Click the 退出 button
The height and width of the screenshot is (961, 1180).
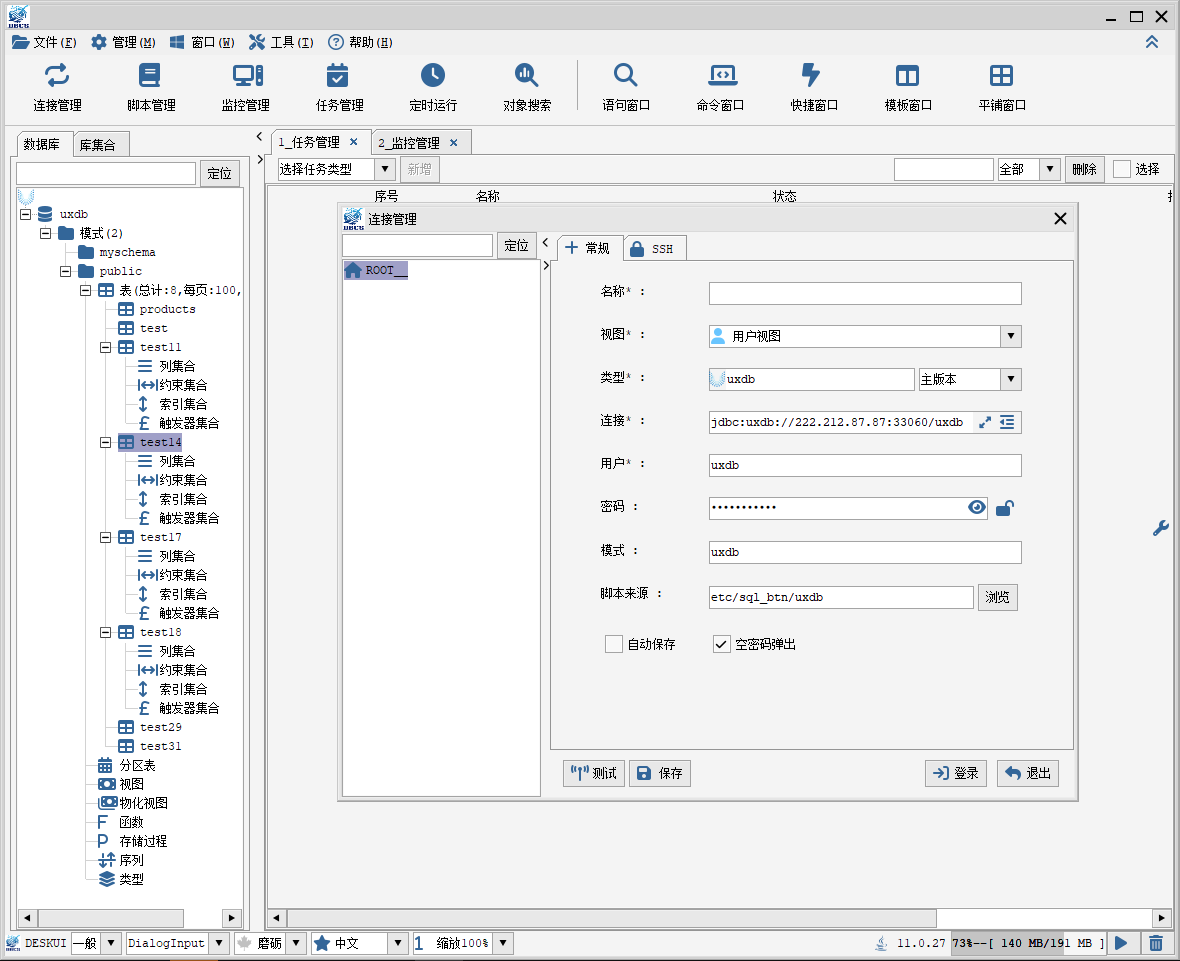click(x=1028, y=773)
